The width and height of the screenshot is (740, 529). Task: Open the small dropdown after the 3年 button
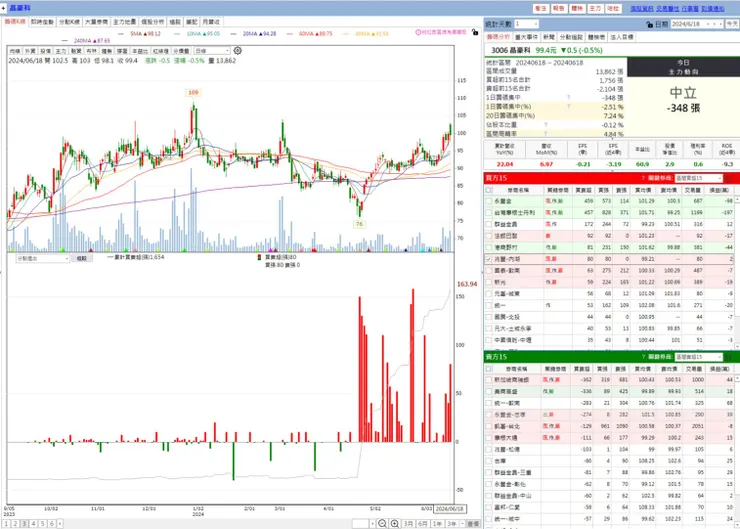(x=462, y=524)
